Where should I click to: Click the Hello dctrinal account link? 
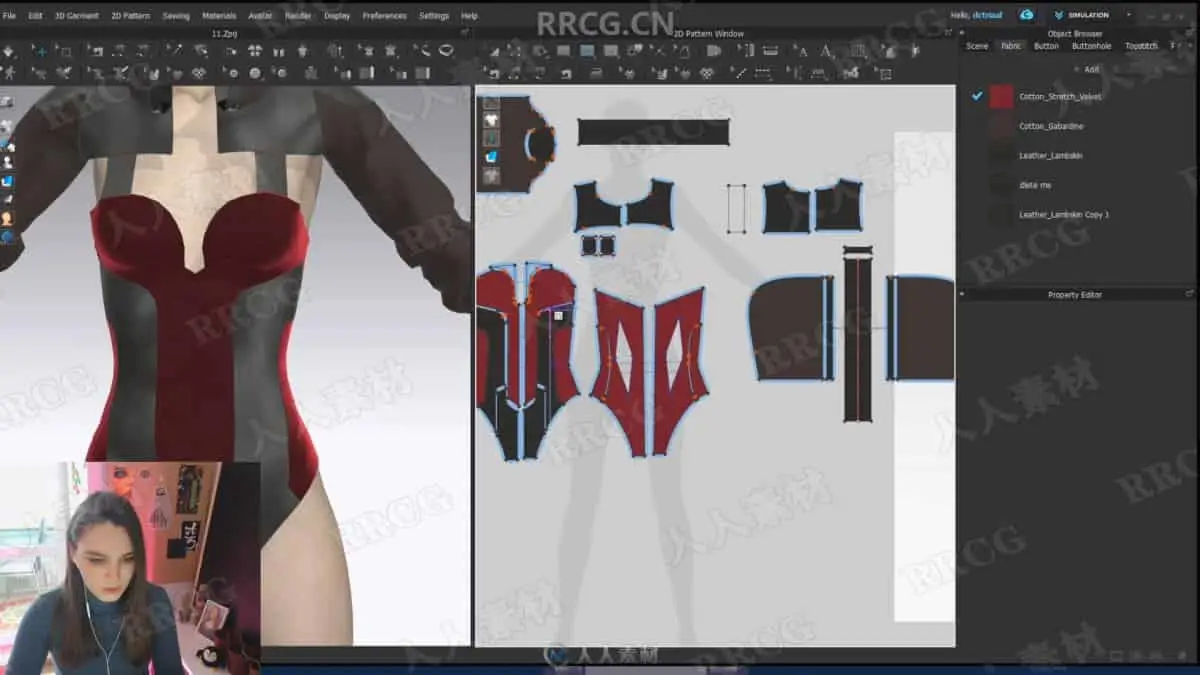[978, 15]
